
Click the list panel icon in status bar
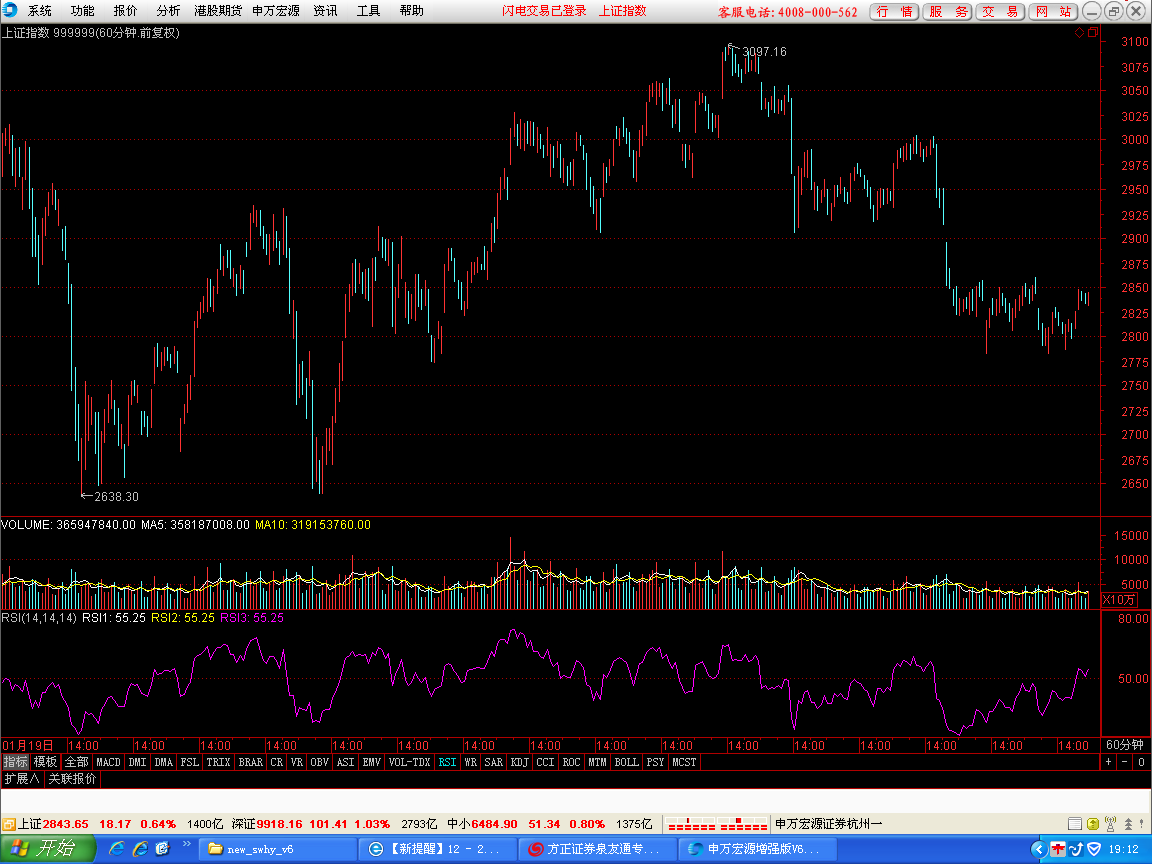click(x=1074, y=824)
